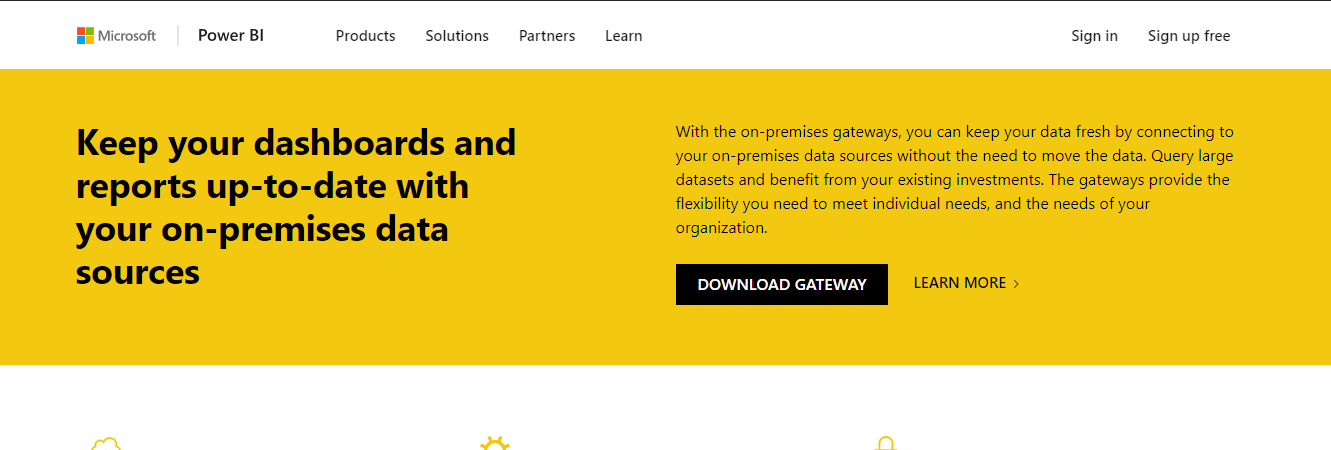Click the Download Gateway button

[x=782, y=284]
